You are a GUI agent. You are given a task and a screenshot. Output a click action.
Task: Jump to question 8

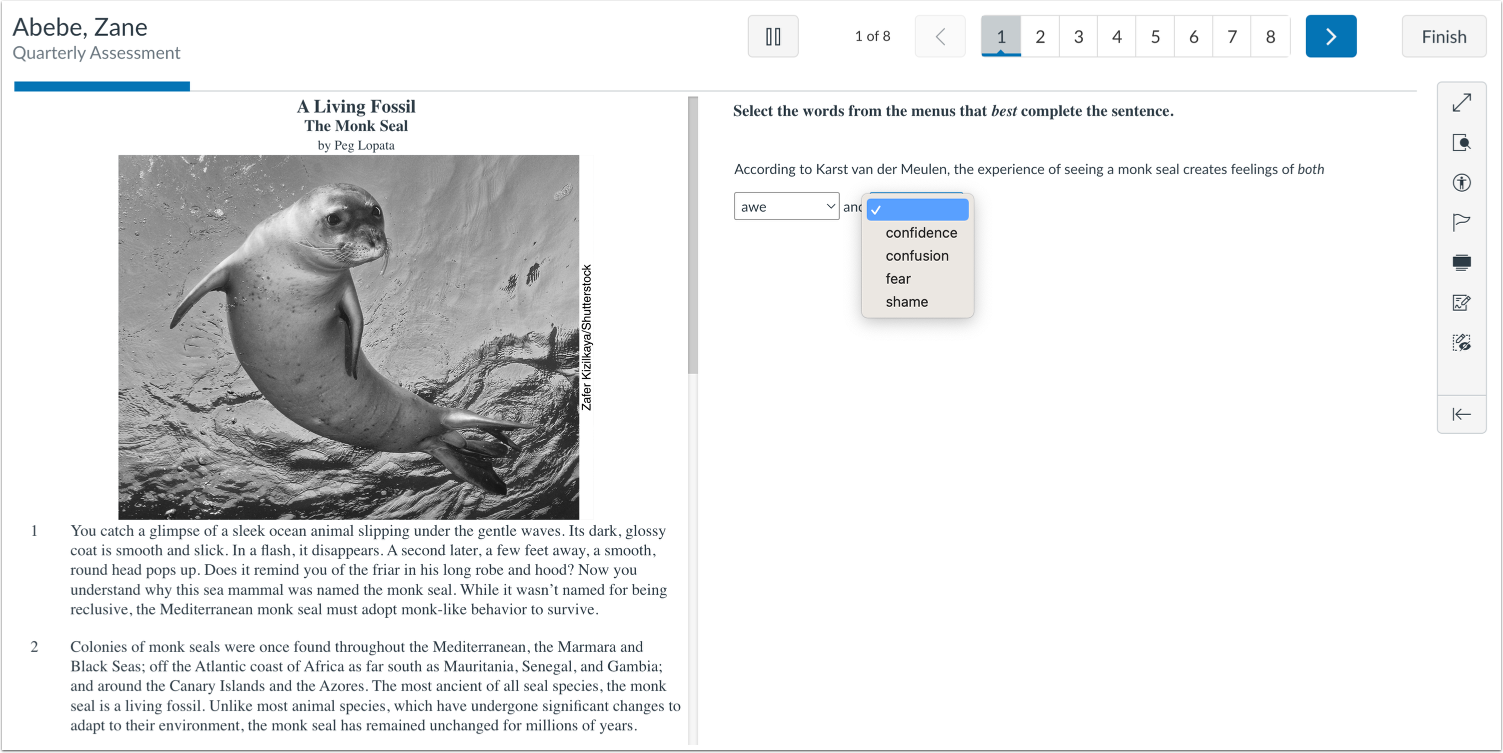1270,35
